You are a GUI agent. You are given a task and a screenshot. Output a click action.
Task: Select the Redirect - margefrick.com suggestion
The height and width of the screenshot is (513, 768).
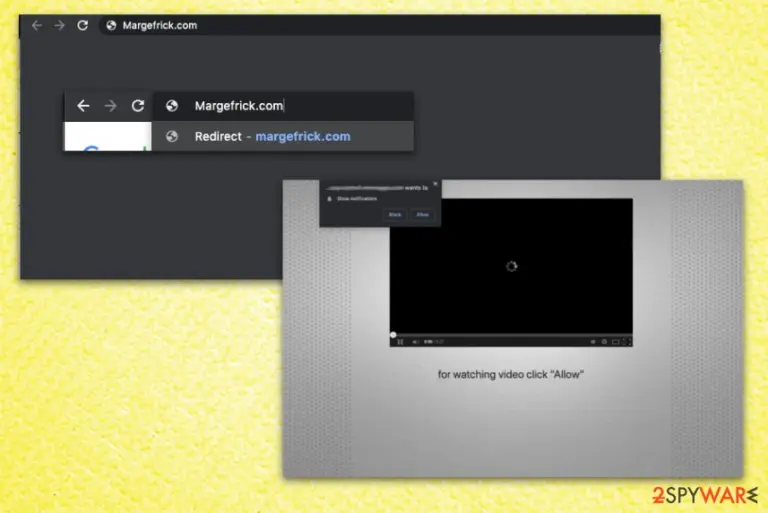283,136
